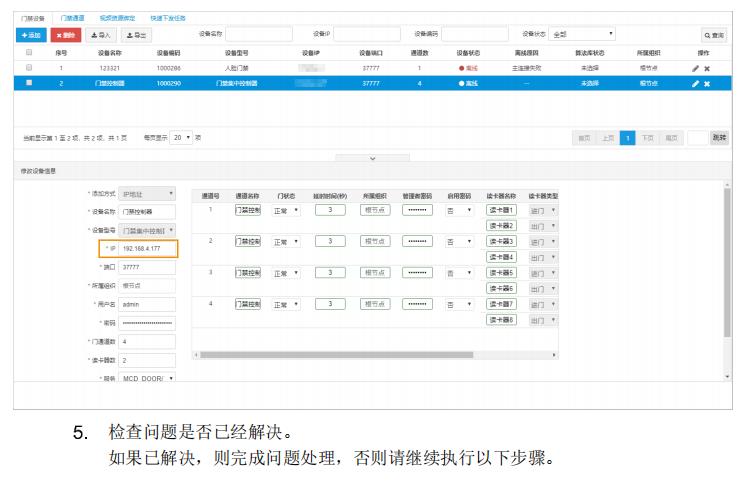
Task: Switch to the 门禁通道 tab
Action: [72, 18]
